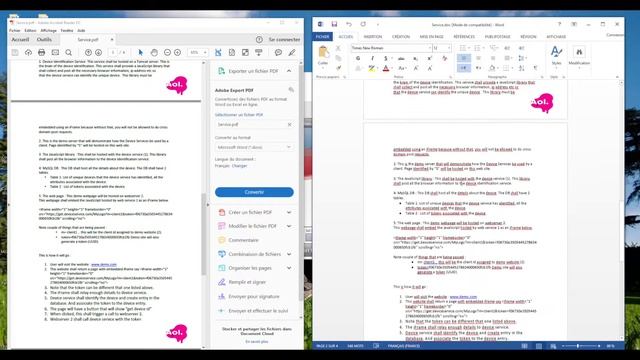Click the page number field in Acrobat

(x=113, y=52)
